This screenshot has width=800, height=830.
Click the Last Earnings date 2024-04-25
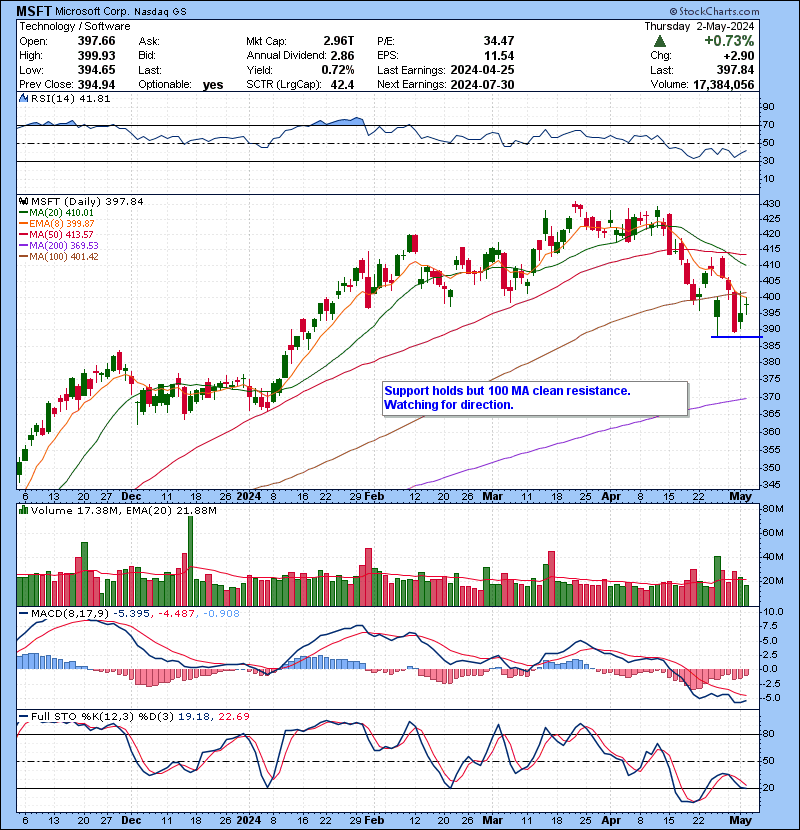[x=482, y=70]
